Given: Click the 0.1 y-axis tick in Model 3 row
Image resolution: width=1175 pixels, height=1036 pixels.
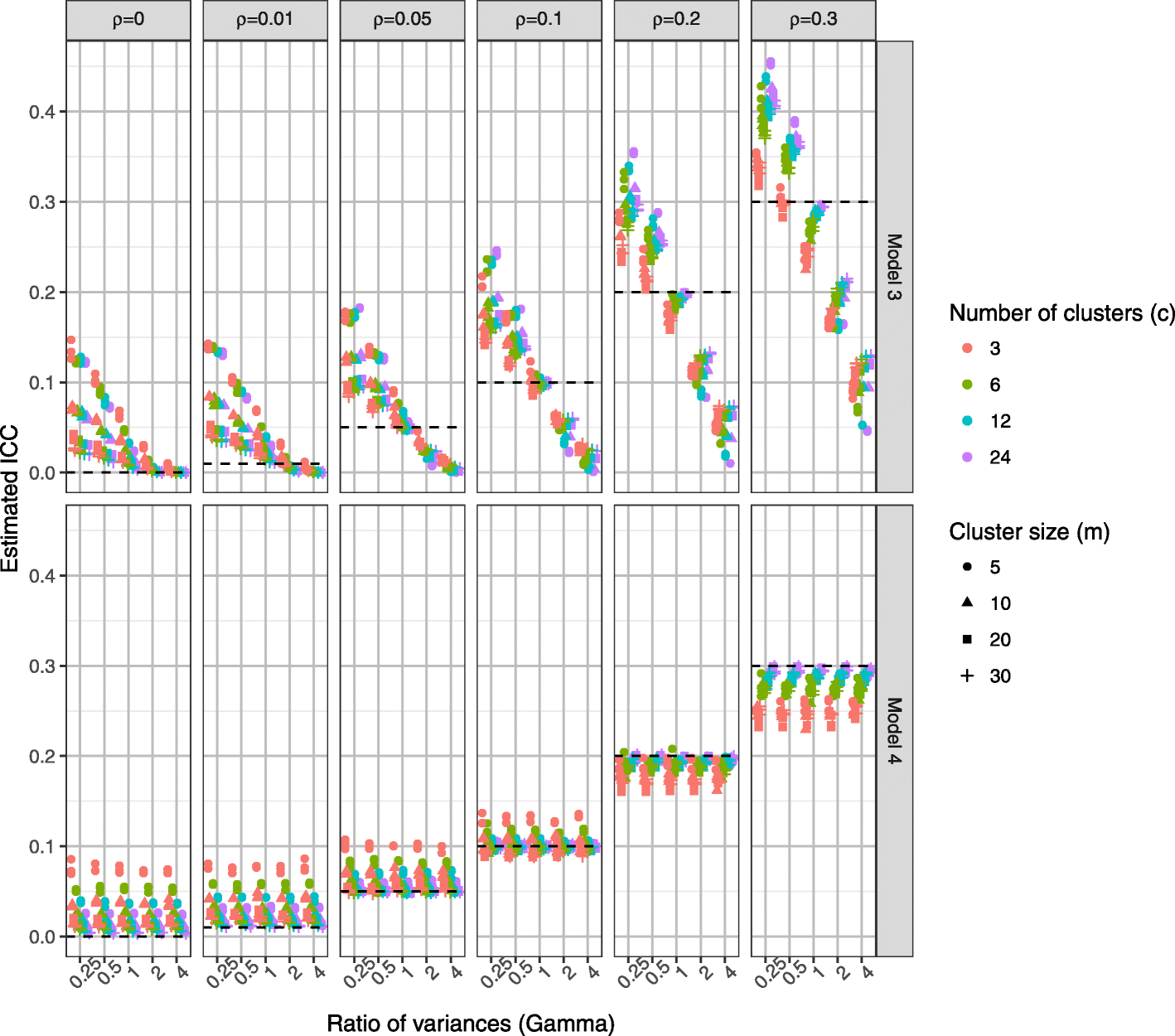Looking at the screenshot, I should tap(42, 383).
